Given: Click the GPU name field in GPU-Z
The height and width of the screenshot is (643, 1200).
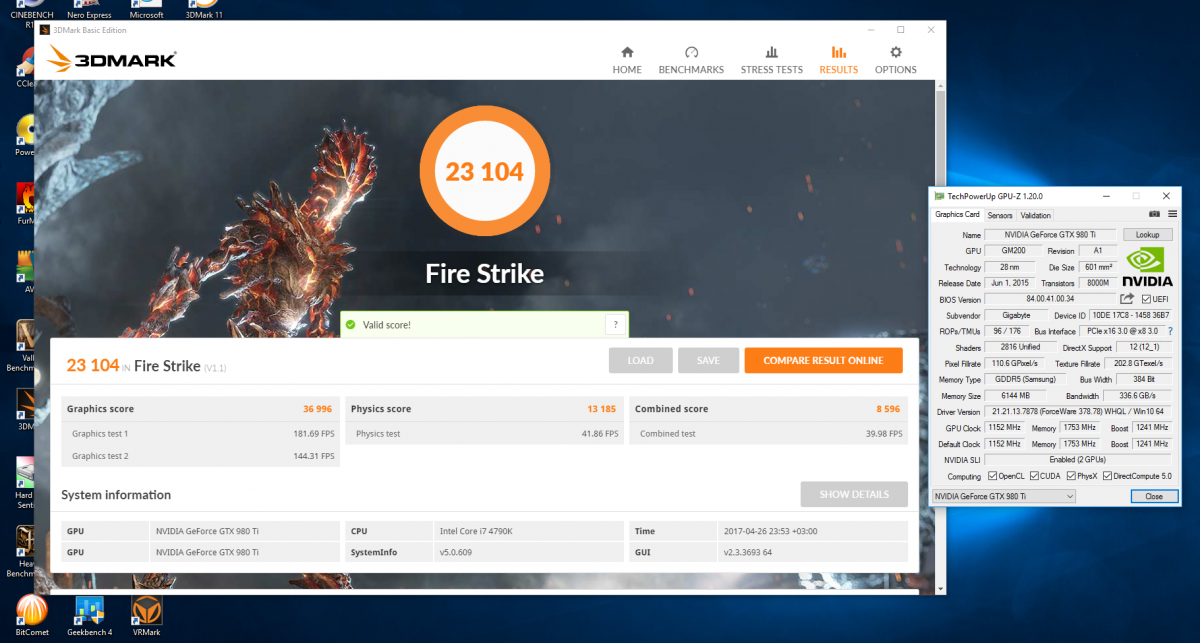Looking at the screenshot, I should 1051,234.
